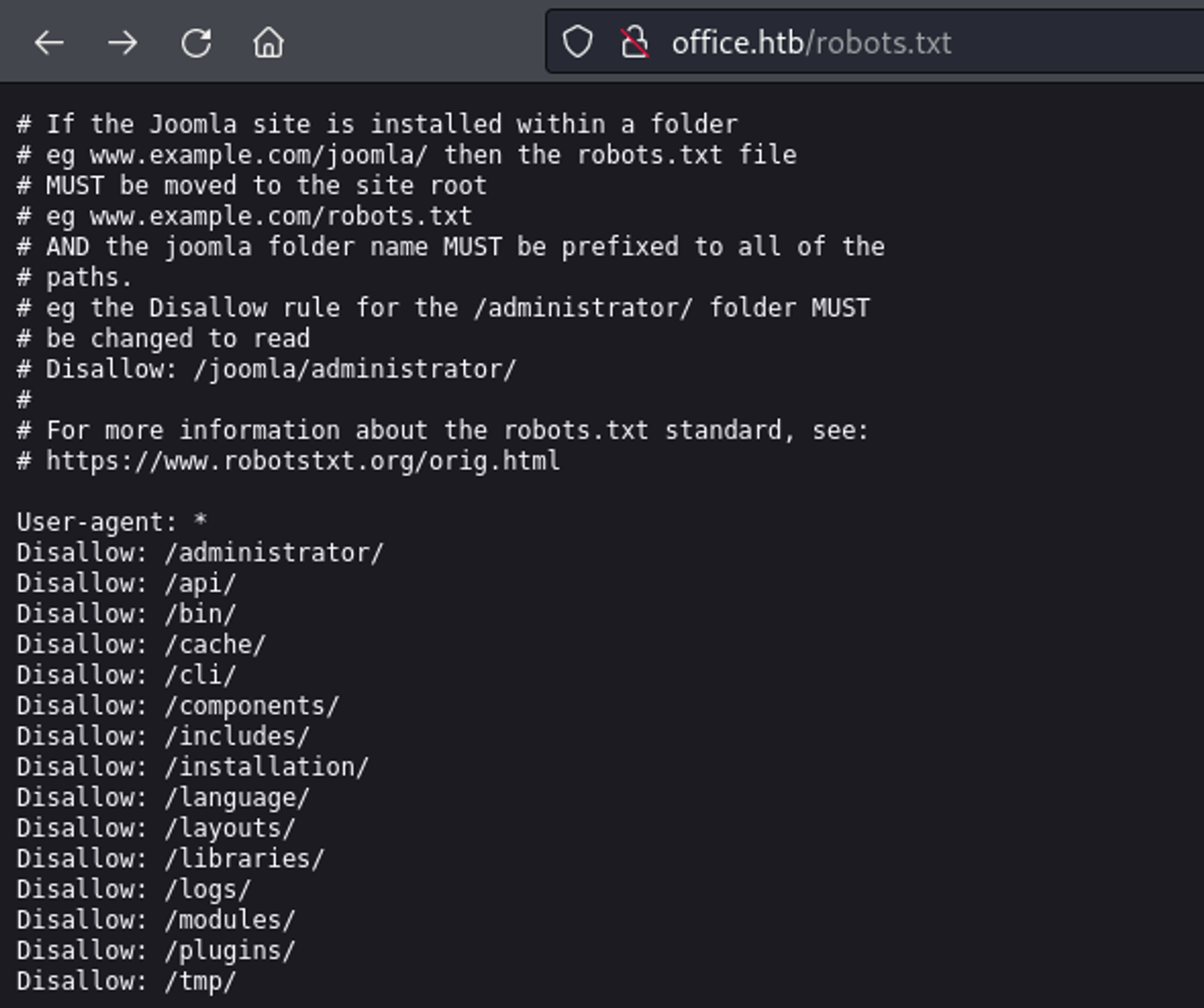Click the Disallow /cache/ entry
The image size is (1204, 1008).
[141, 645]
